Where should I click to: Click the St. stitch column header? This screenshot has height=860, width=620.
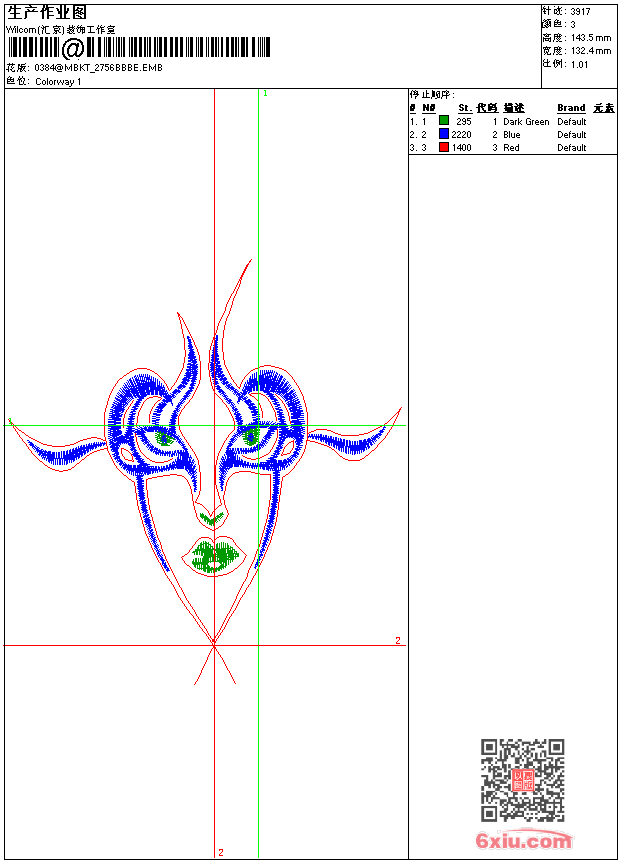[464, 108]
